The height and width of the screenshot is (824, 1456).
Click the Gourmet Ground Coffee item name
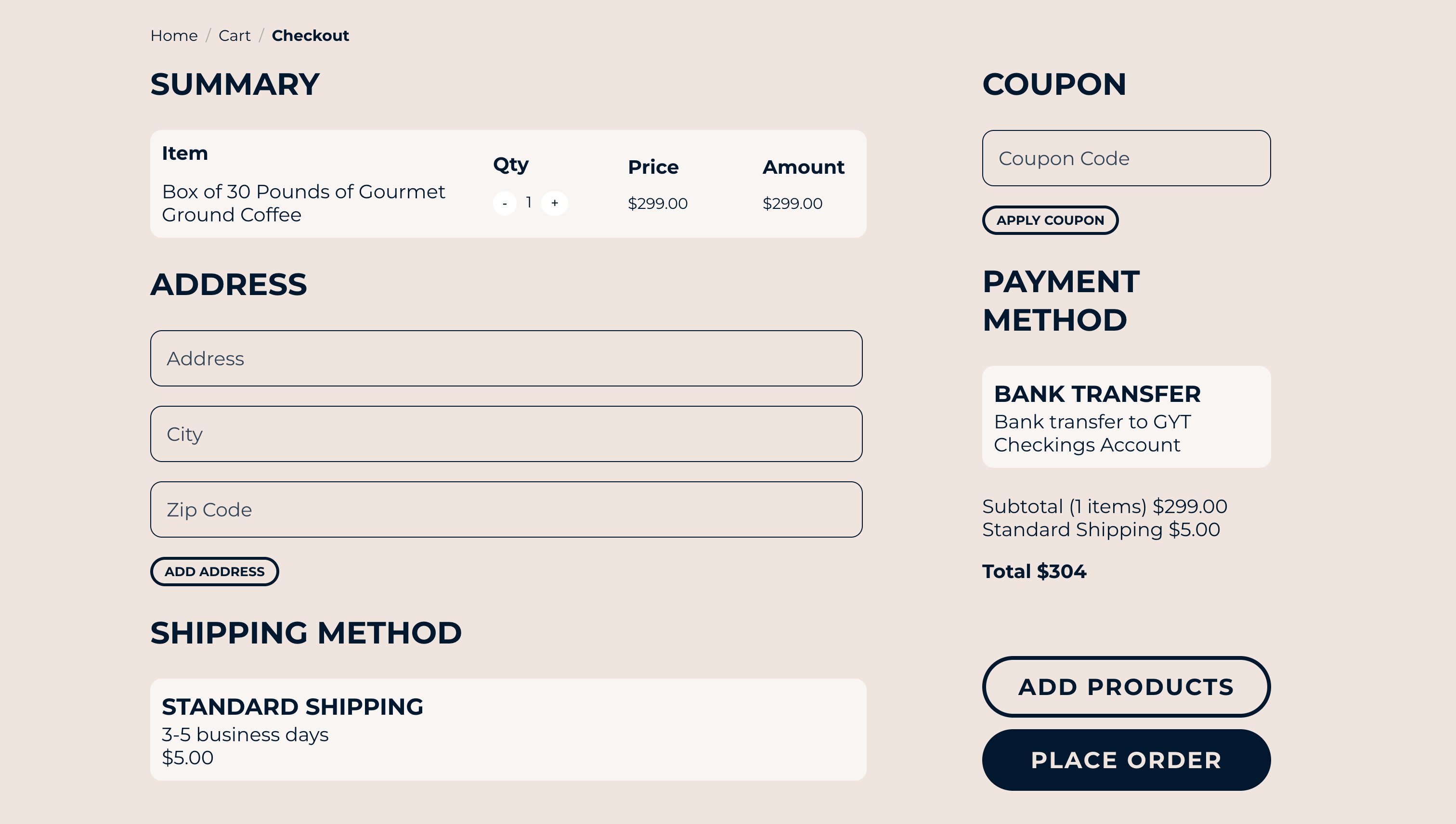pyautogui.click(x=303, y=203)
